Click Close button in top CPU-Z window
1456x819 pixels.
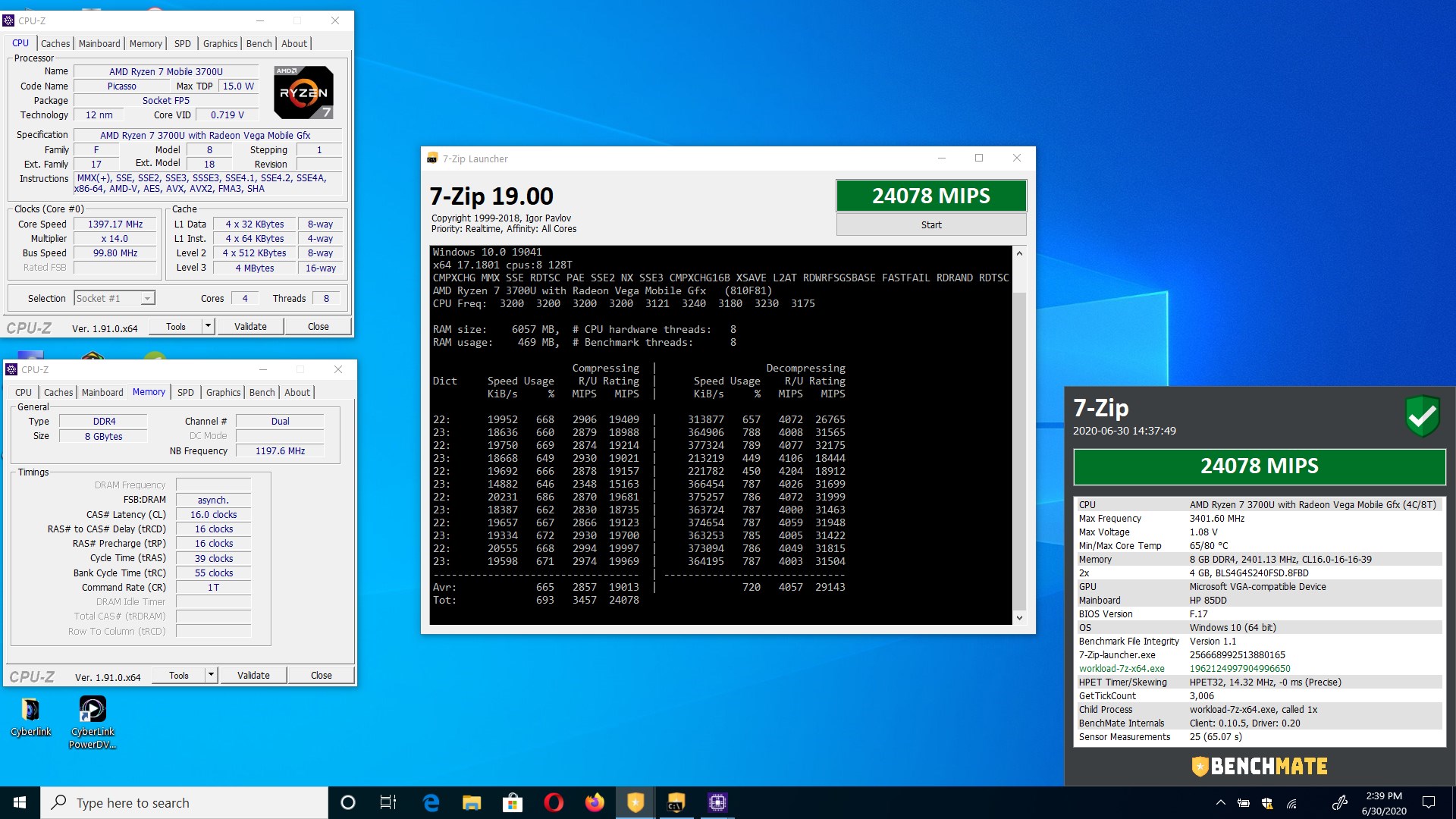click(x=318, y=326)
